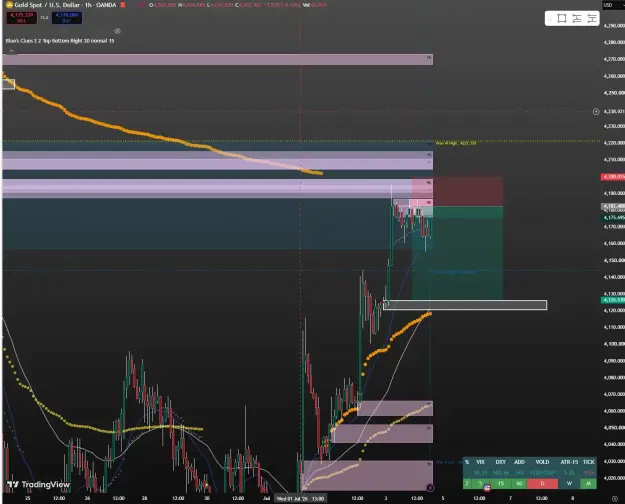Click the long position tool icon in floating toolbar
Screen dimensions: 625x504
click(577, 18)
